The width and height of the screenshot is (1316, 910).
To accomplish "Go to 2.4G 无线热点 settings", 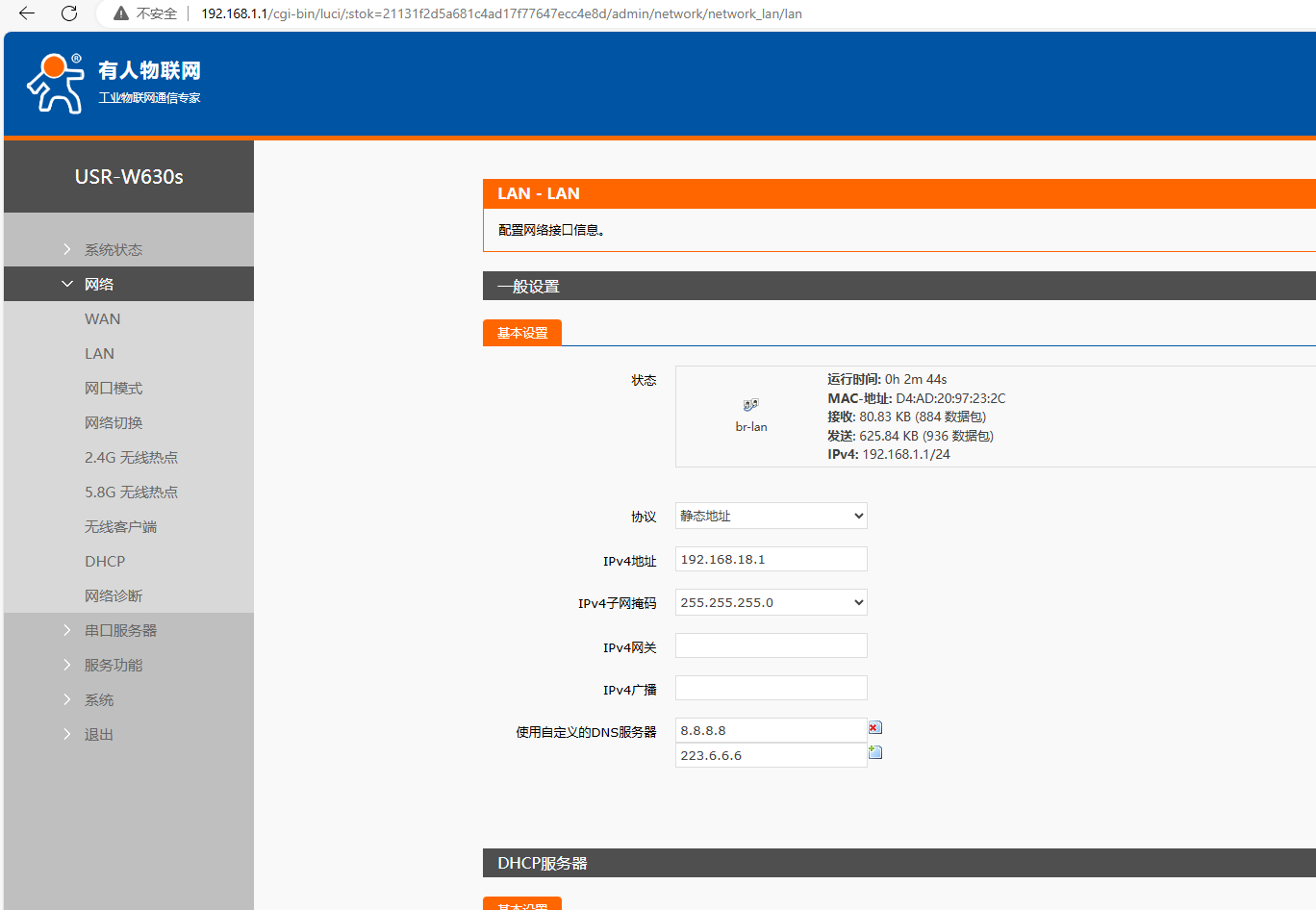I will 131,457.
